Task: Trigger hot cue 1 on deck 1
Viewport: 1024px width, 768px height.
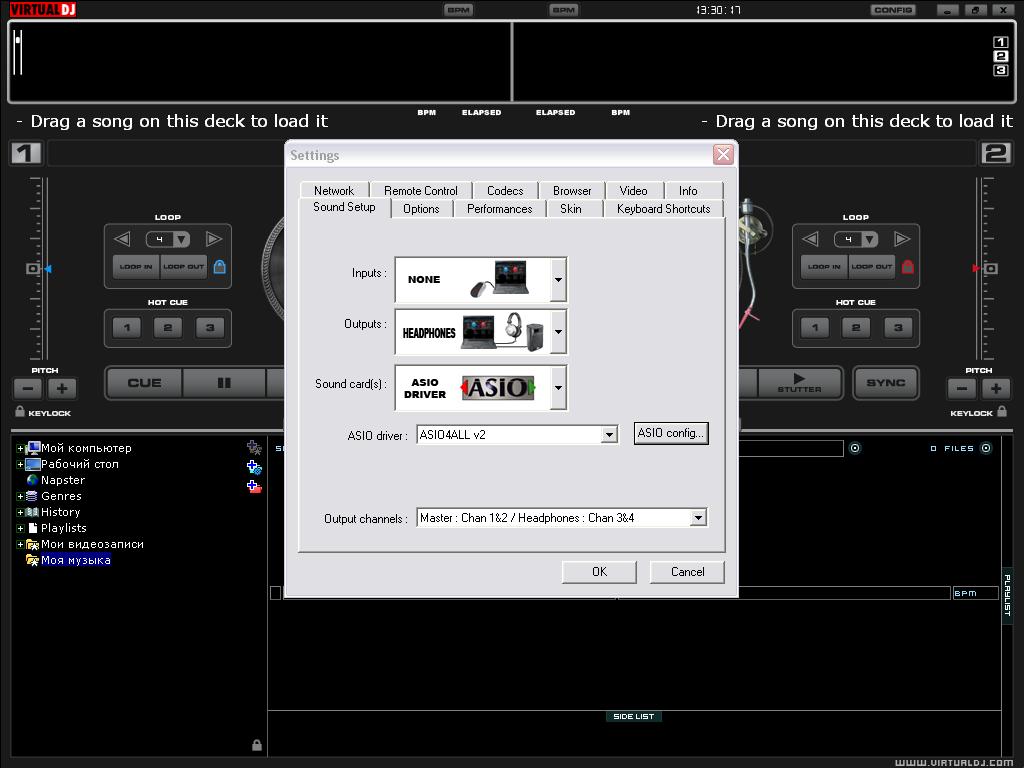Action: [127, 327]
